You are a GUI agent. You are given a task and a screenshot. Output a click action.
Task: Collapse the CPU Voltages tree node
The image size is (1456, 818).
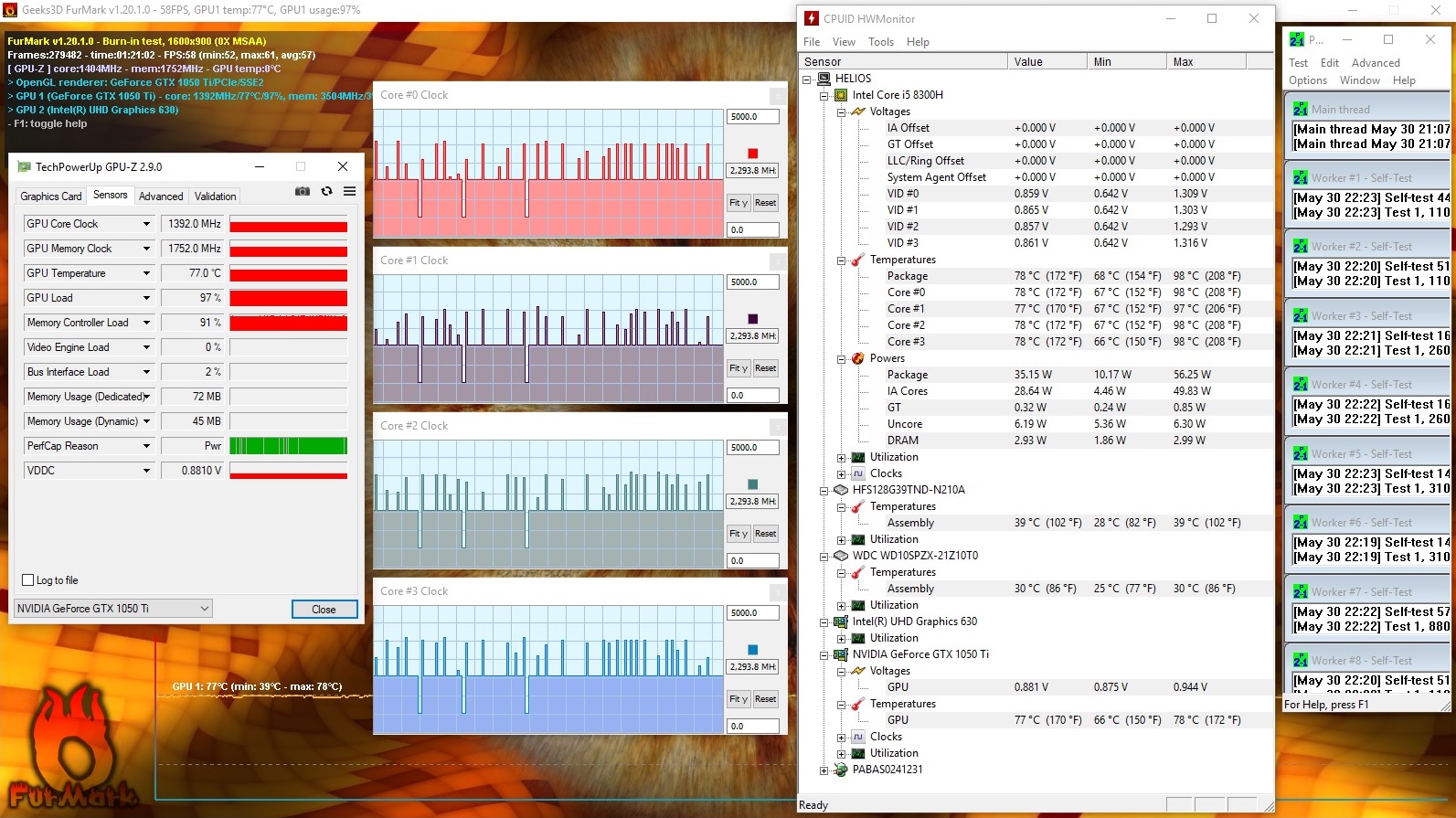(842, 112)
